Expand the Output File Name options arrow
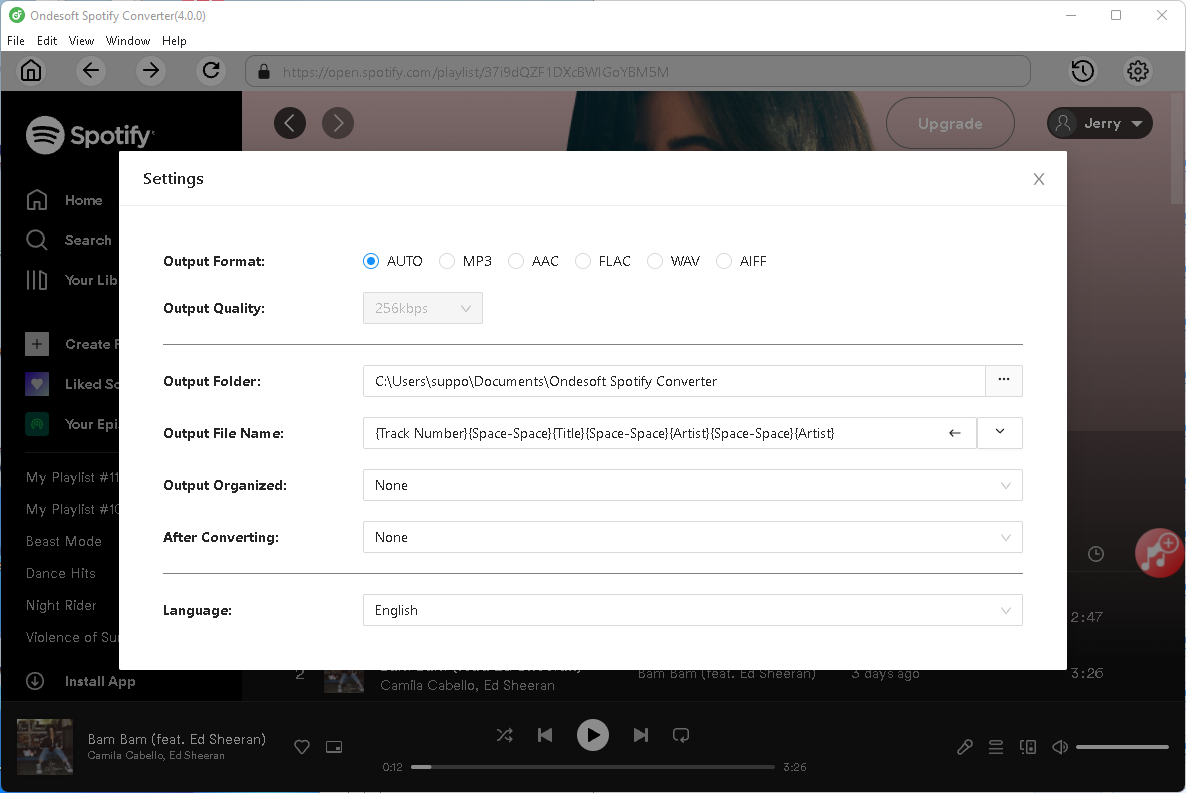The width and height of the screenshot is (1186, 793). coord(1000,433)
